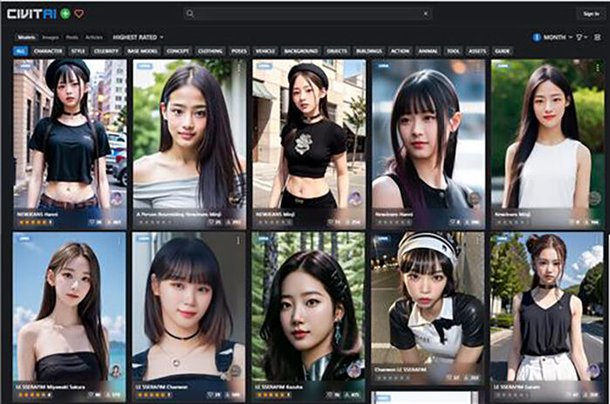Select the CELEBRITY category chip

(x=106, y=51)
